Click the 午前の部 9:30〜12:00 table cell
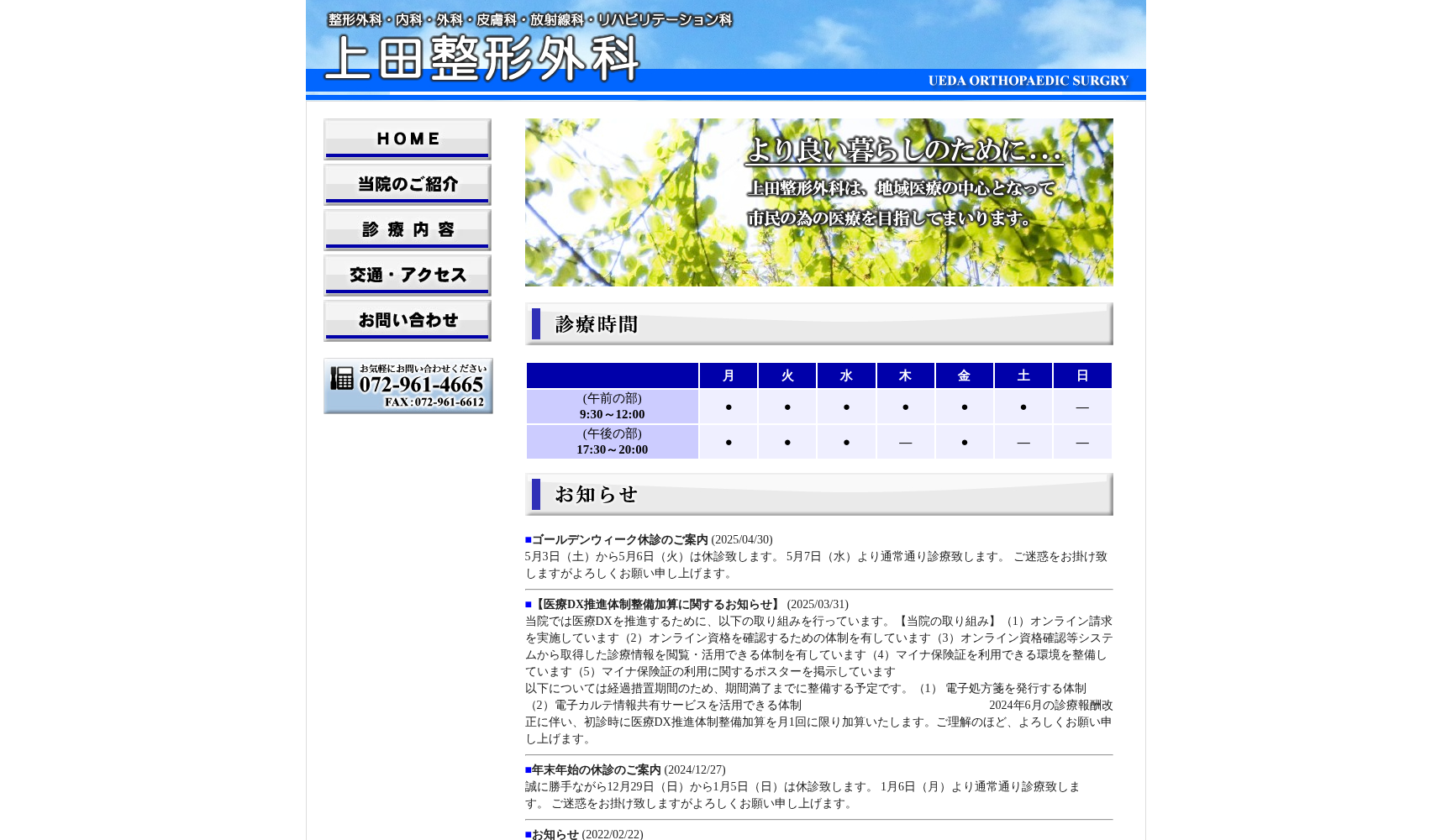Viewport: 1452px width, 840px height. coord(612,407)
